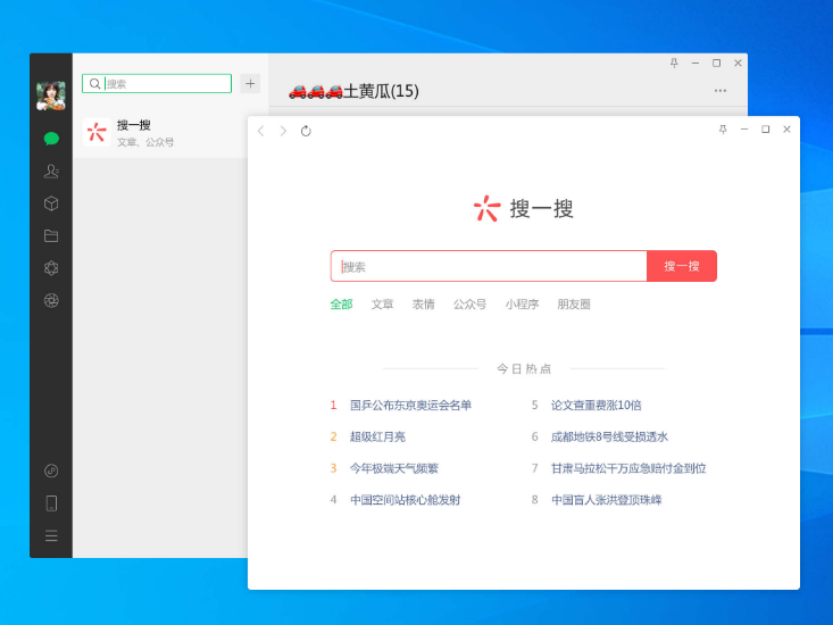The image size is (833, 625).
Task: Open the Chats icon in WeChat sidebar
Action: click(51, 139)
